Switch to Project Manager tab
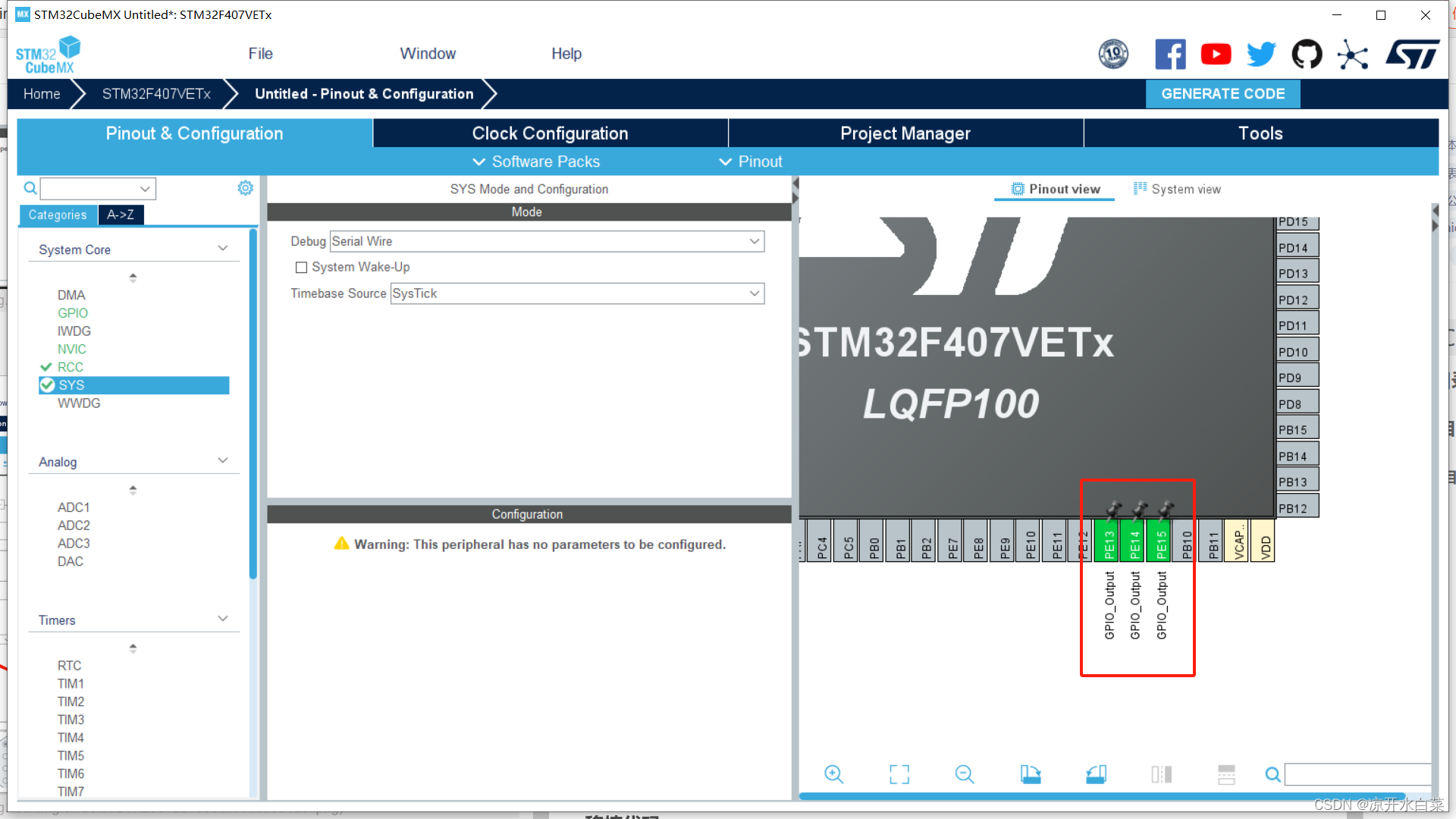Screen dimensions: 1456x819 coord(905,133)
